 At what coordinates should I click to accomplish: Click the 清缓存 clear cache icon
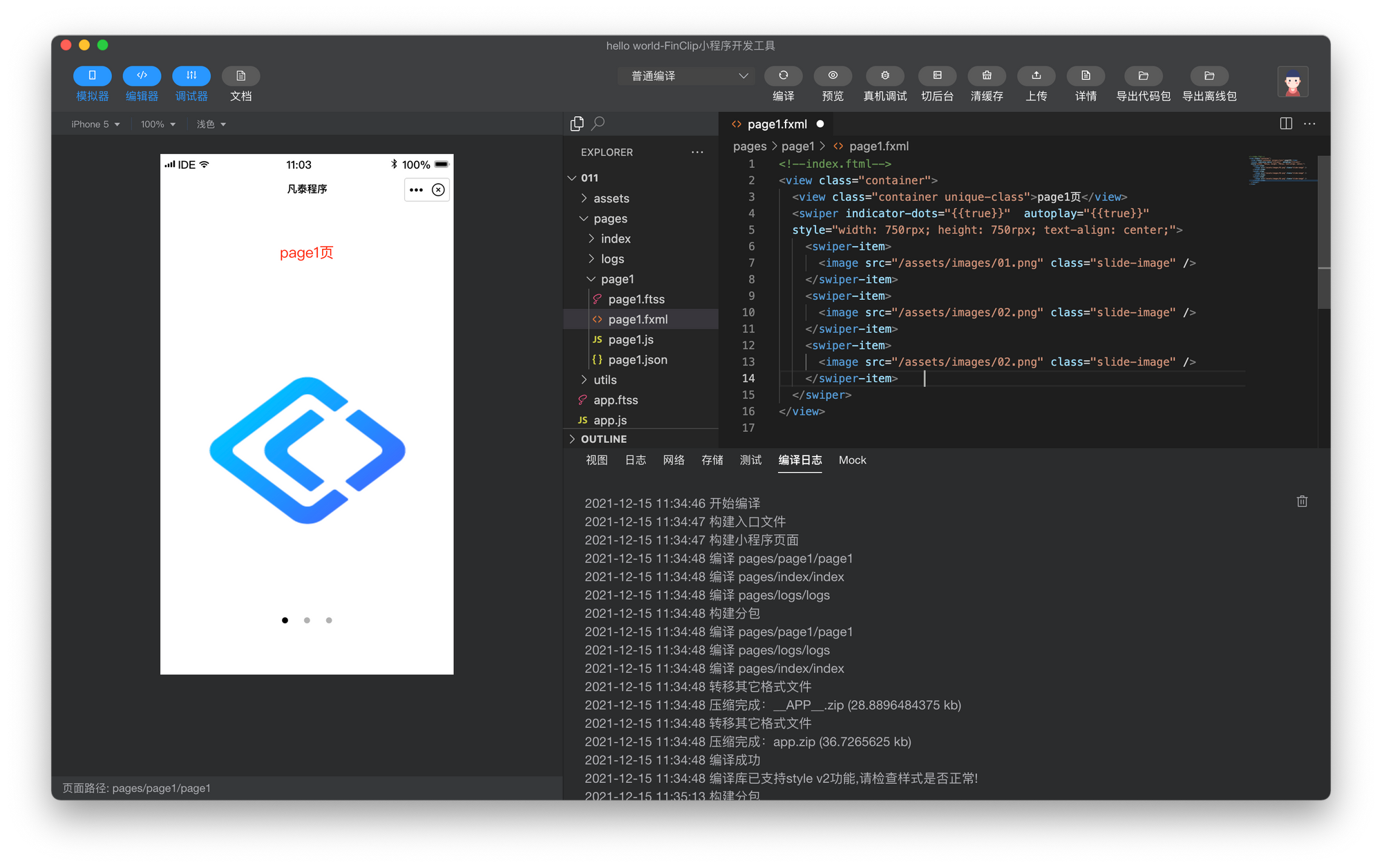pyautogui.click(x=987, y=75)
